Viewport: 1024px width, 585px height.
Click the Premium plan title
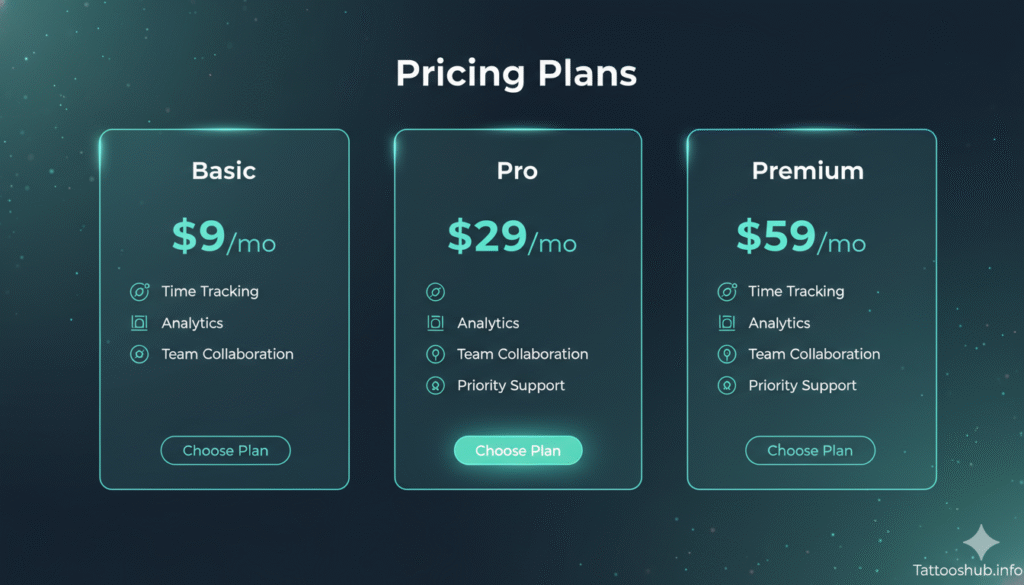click(x=808, y=170)
